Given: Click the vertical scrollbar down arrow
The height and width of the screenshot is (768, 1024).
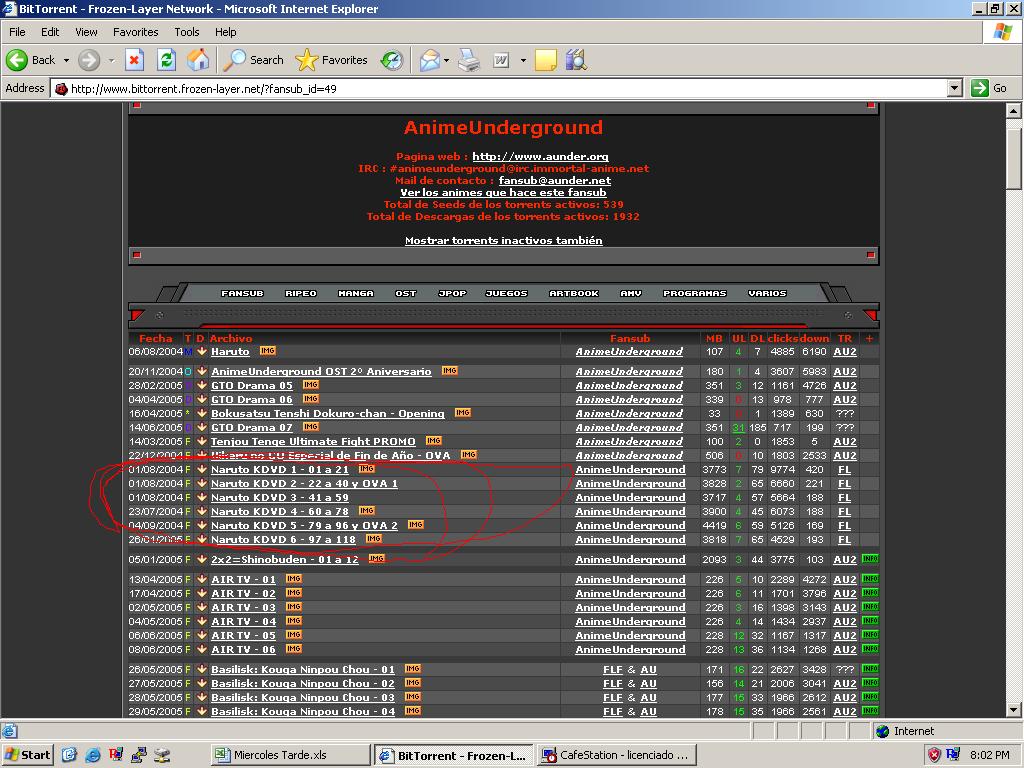Looking at the screenshot, I should [1014, 710].
